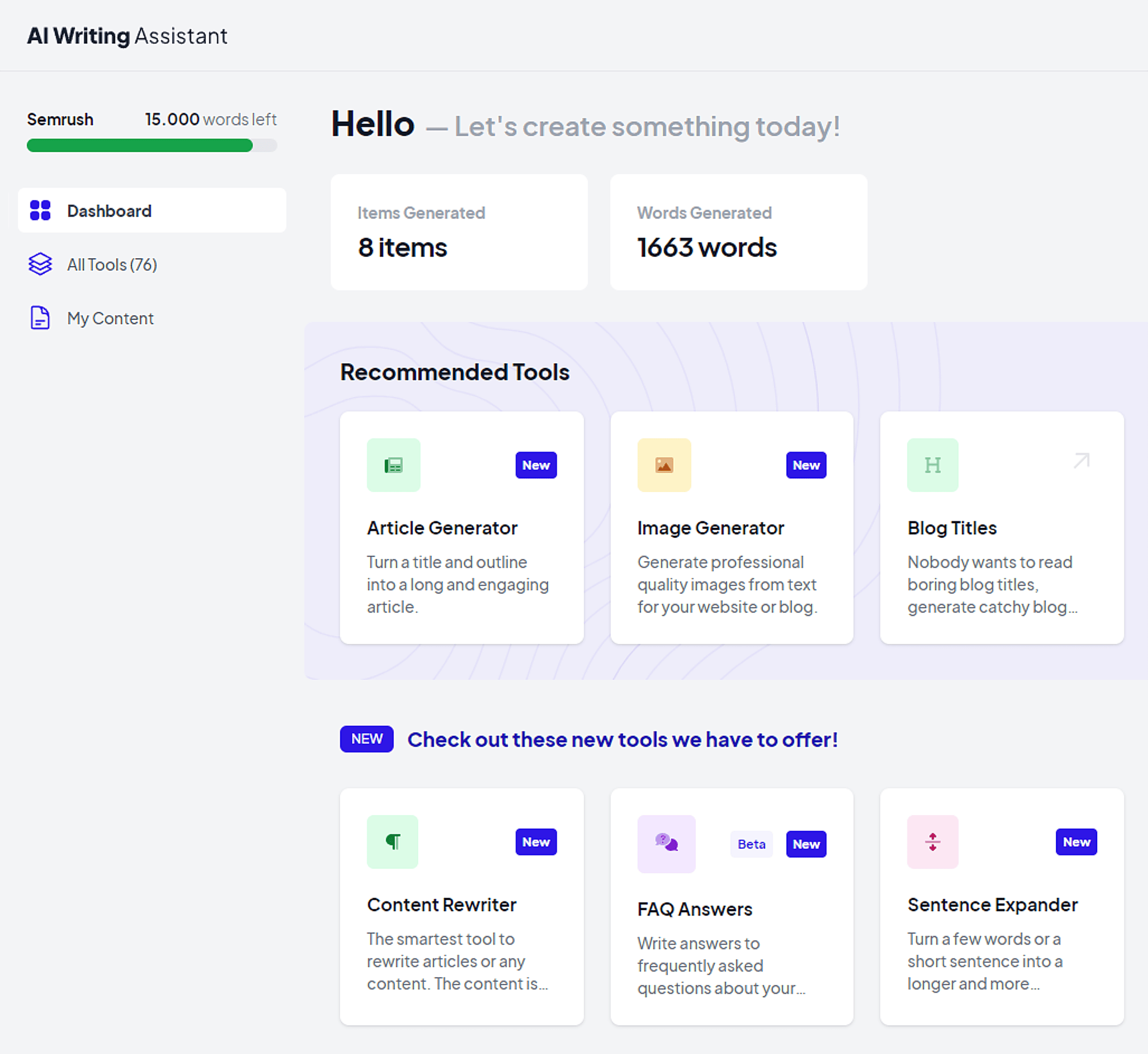Click the My Content document icon
The width and height of the screenshot is (1148, 1054).
[40, 318]
